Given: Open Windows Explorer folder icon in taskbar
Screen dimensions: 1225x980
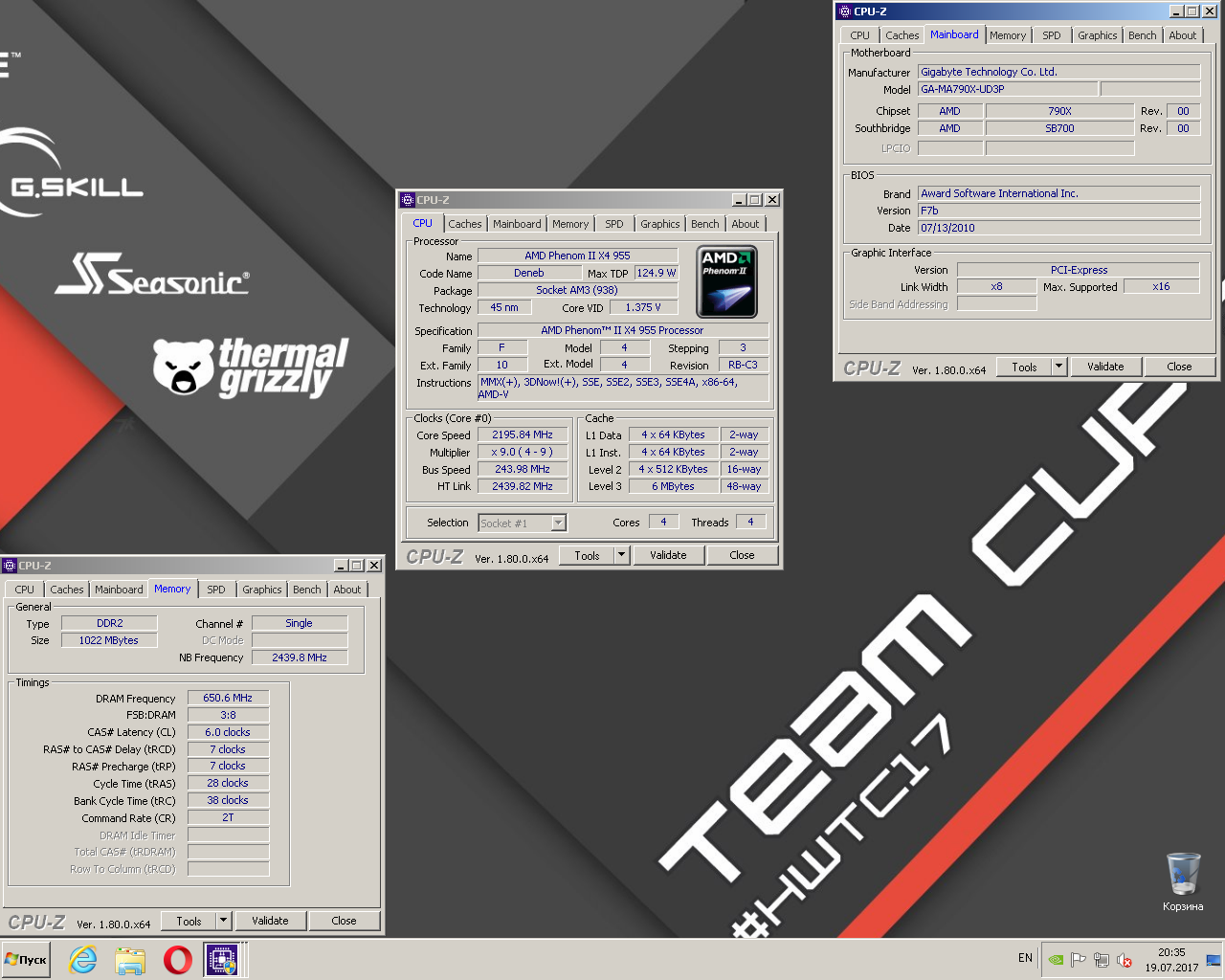Looking at the screenshot, I should tap(130, 959).
